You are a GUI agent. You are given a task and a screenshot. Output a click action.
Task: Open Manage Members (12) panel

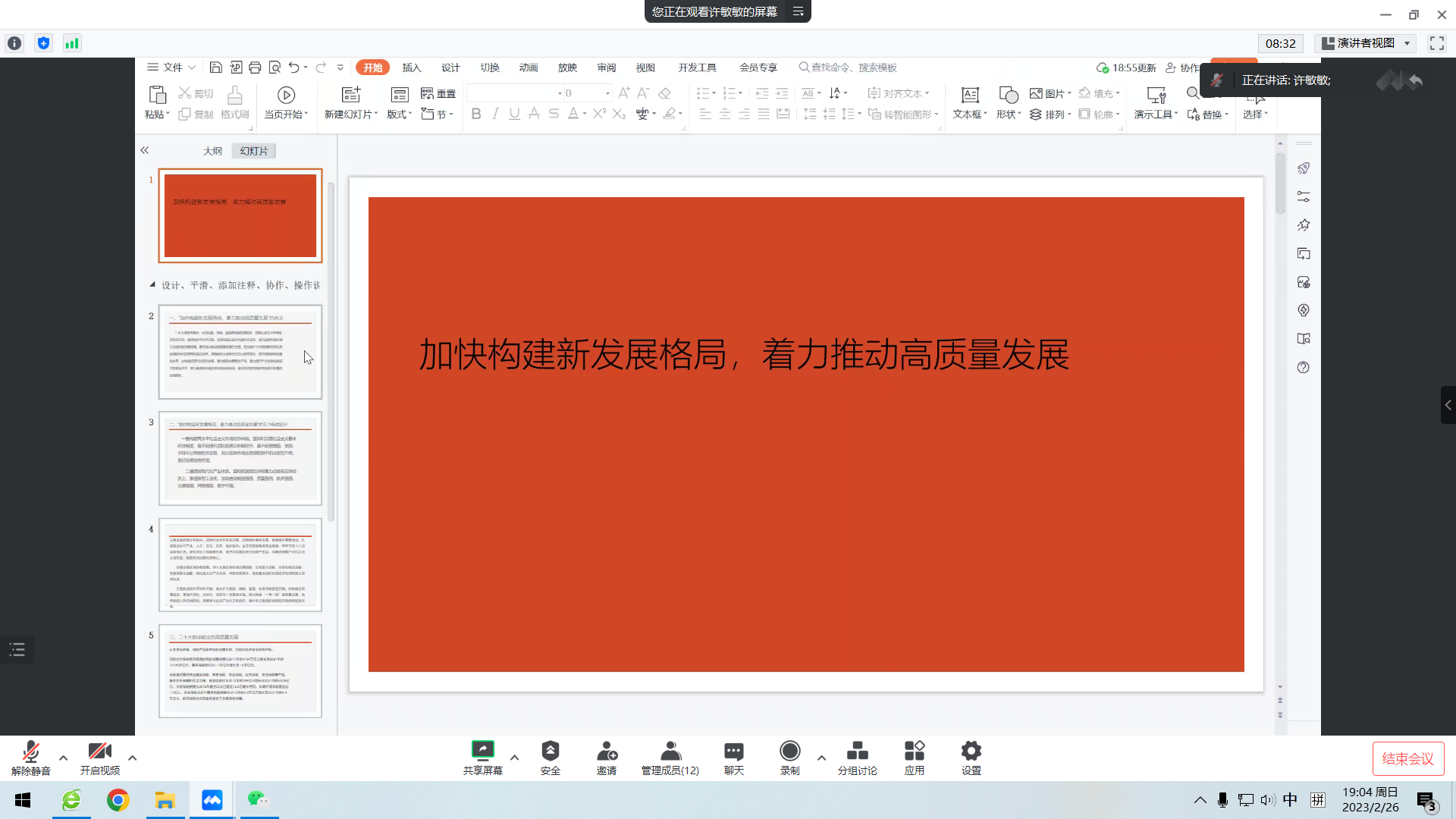coord(670,758)
